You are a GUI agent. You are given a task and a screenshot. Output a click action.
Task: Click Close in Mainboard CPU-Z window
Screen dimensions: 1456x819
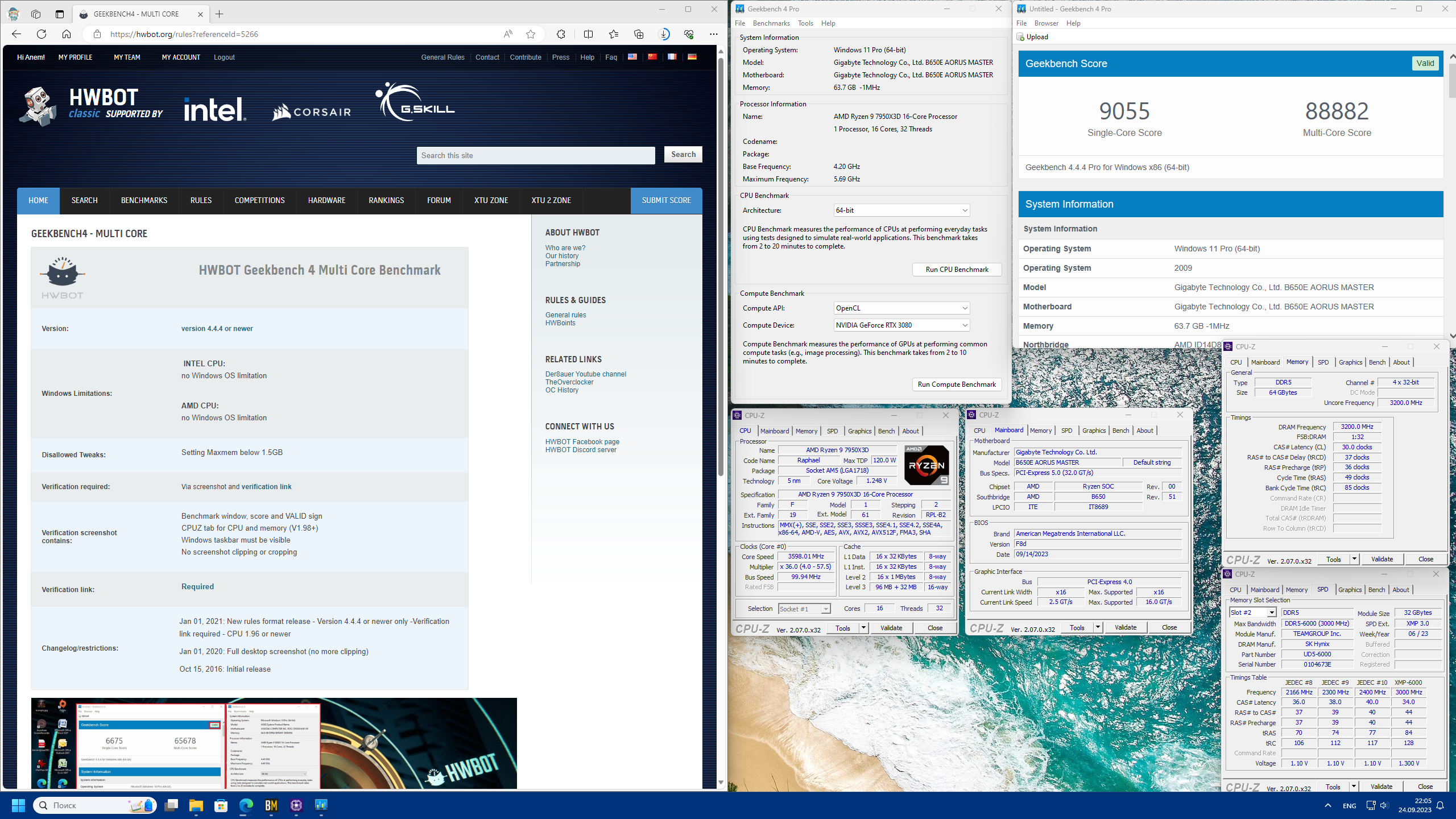coord(1169,628)
